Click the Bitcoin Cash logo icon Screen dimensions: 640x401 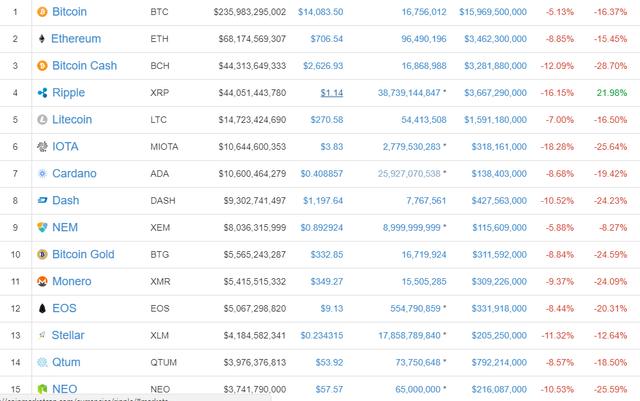42,66
